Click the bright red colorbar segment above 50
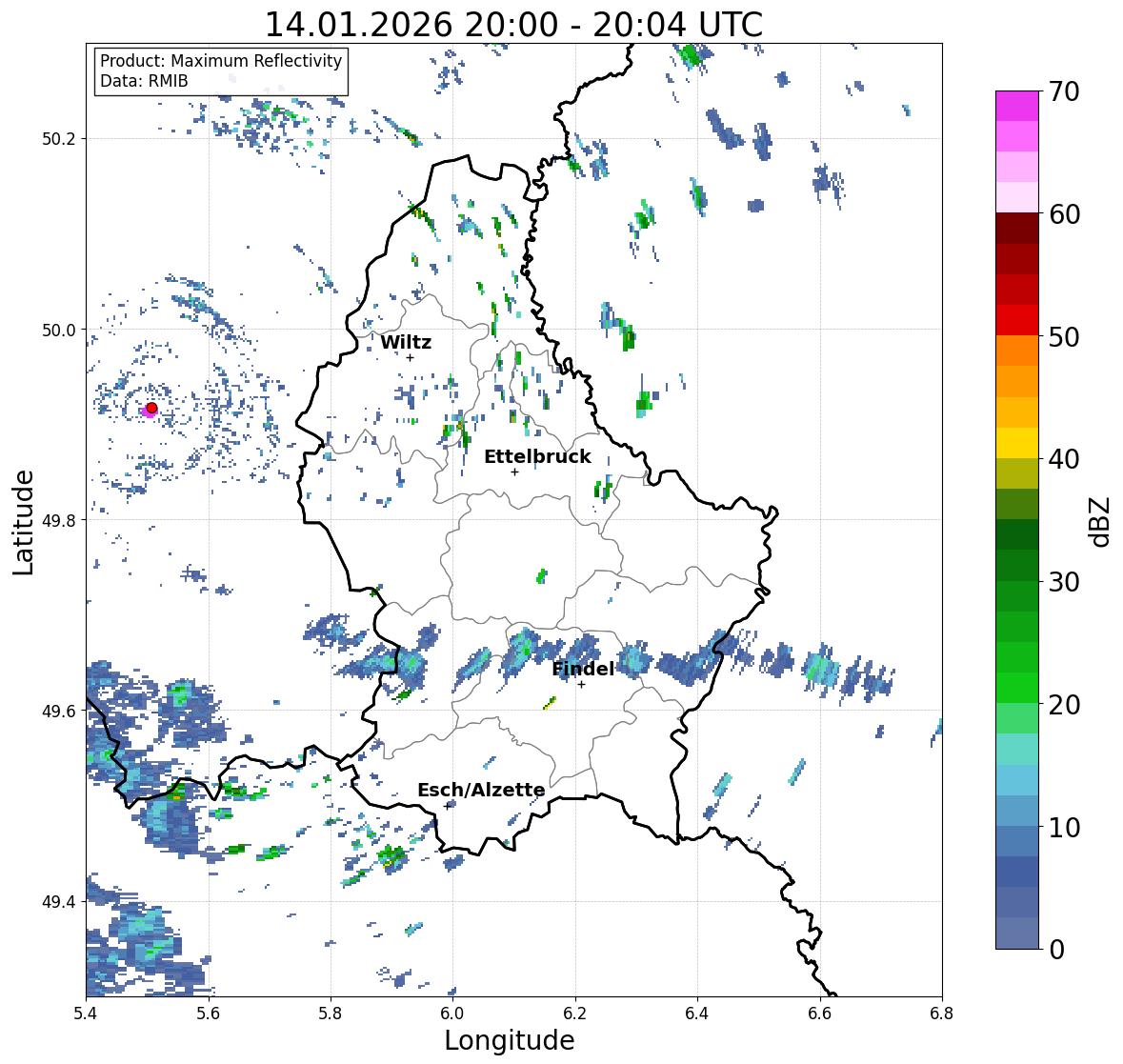The height and width of the screenshot is (1064, 1123). coord(1017,320)
